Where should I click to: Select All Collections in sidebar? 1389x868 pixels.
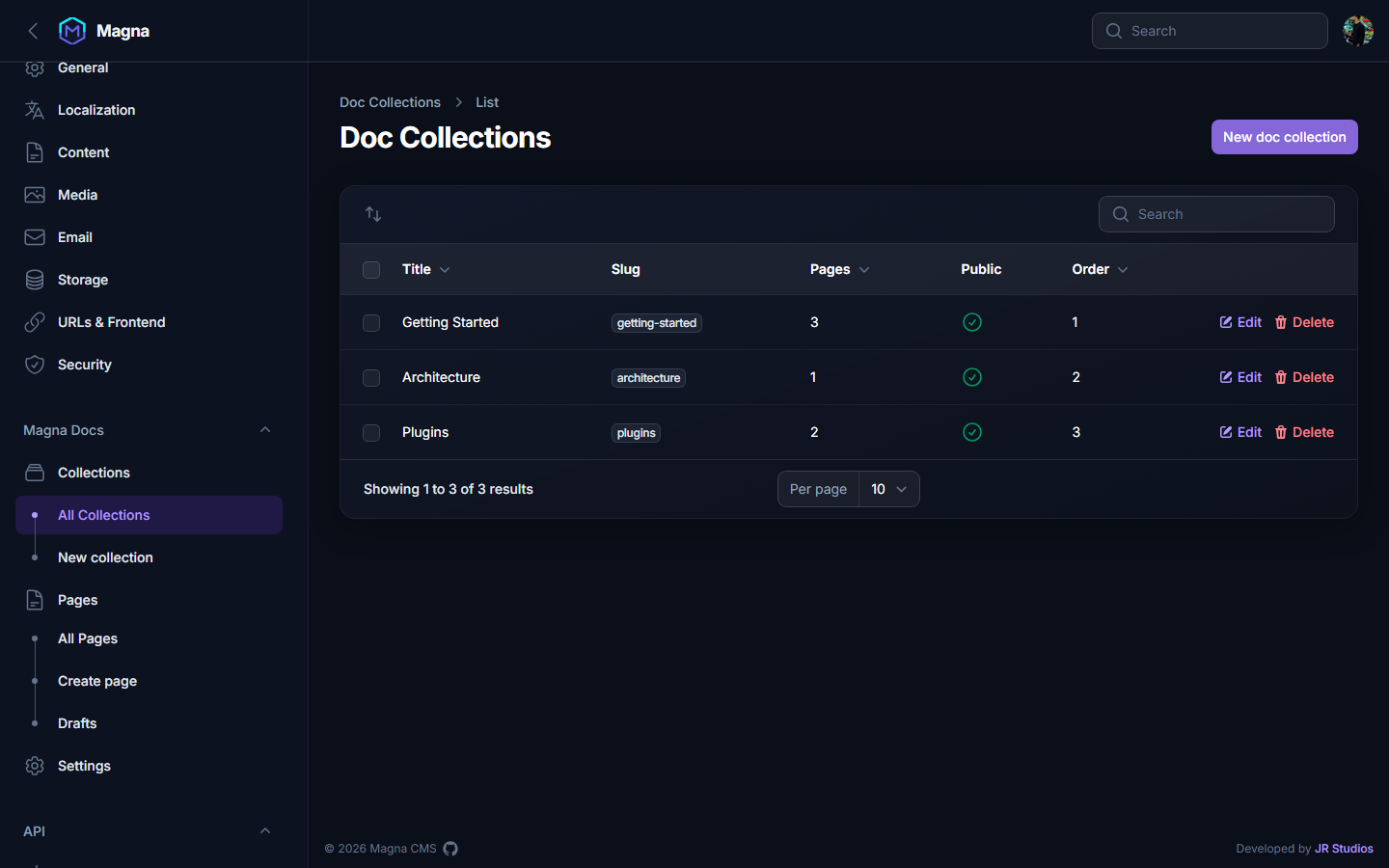pyautogui.click(x=149, y=515)
